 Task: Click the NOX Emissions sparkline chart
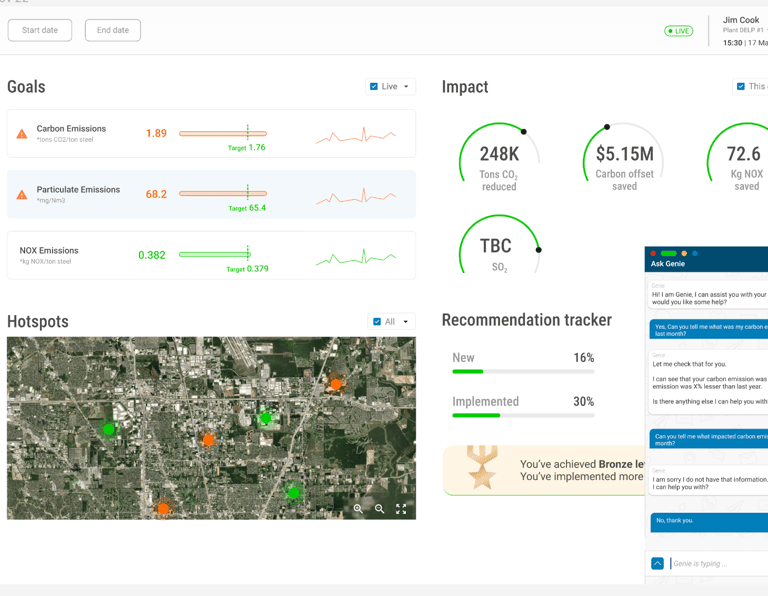(356, 256)
